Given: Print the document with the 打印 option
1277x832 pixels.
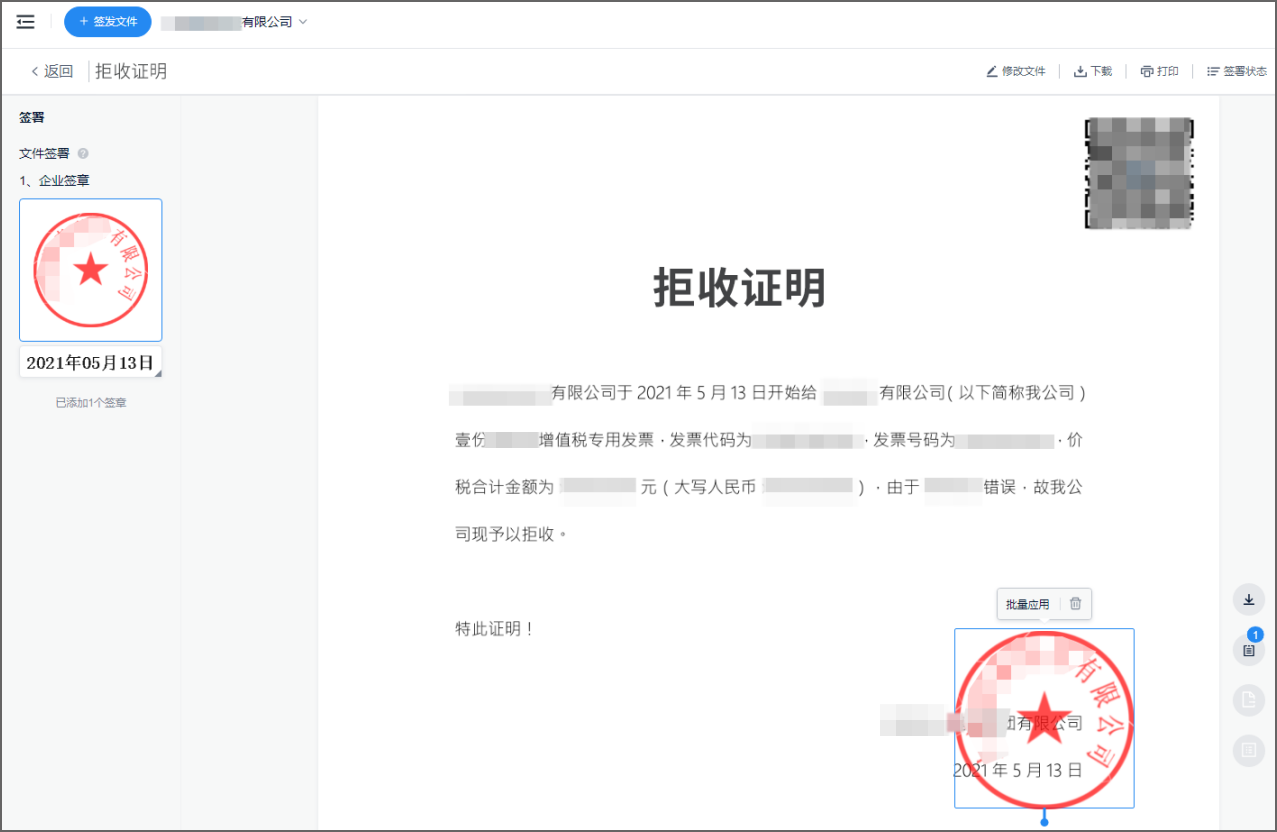Looking at the screenshot, I should (x=1159, y=72).
